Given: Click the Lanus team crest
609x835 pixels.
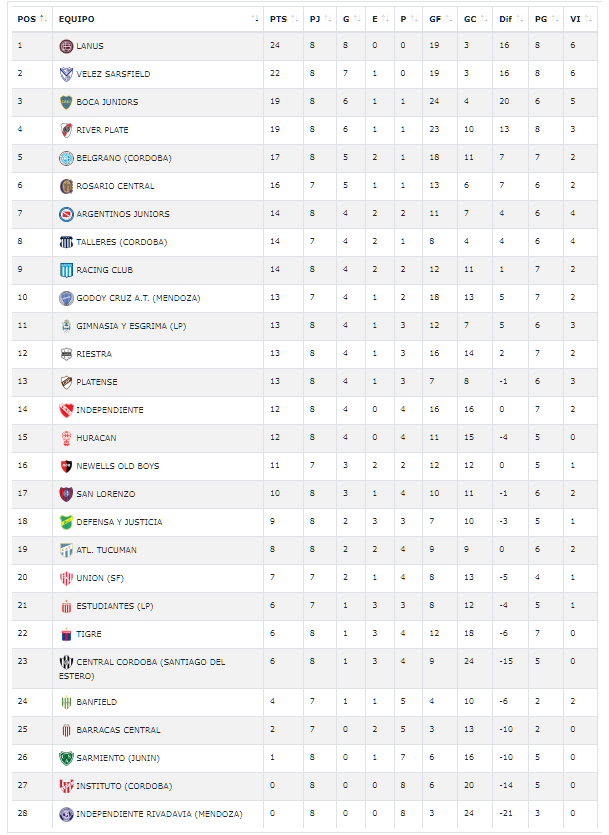Looking at the screenshot, I should [66, 46].
